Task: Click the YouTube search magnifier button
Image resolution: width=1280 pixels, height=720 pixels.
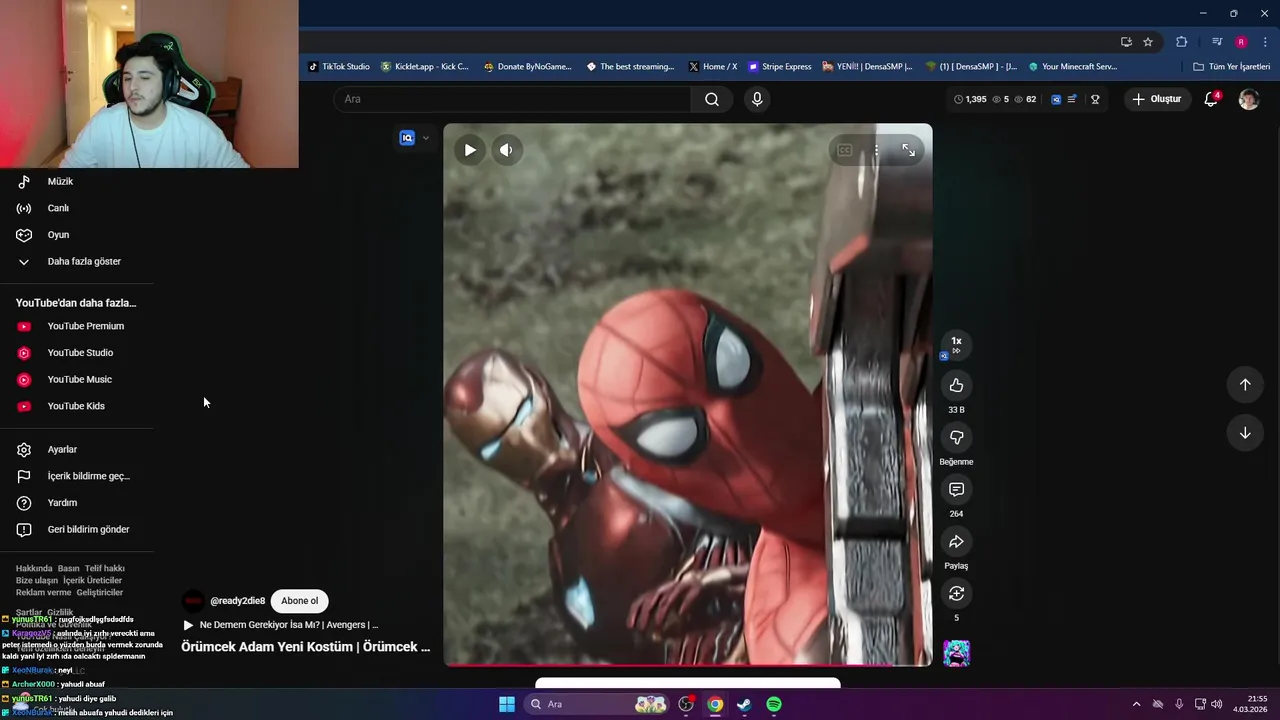Action: point(712,99)
